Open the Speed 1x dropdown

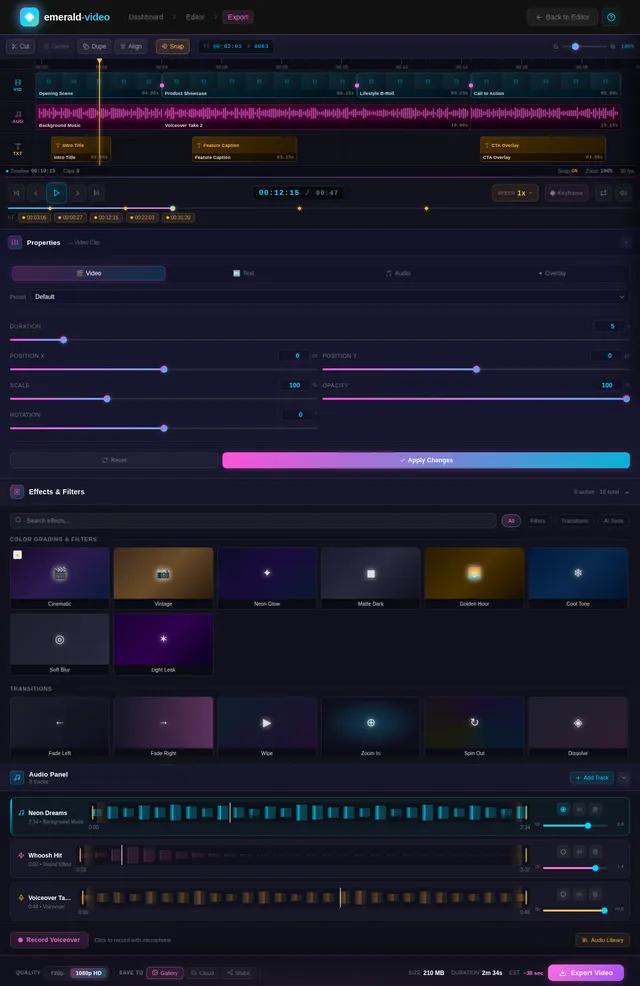[515, 193]
